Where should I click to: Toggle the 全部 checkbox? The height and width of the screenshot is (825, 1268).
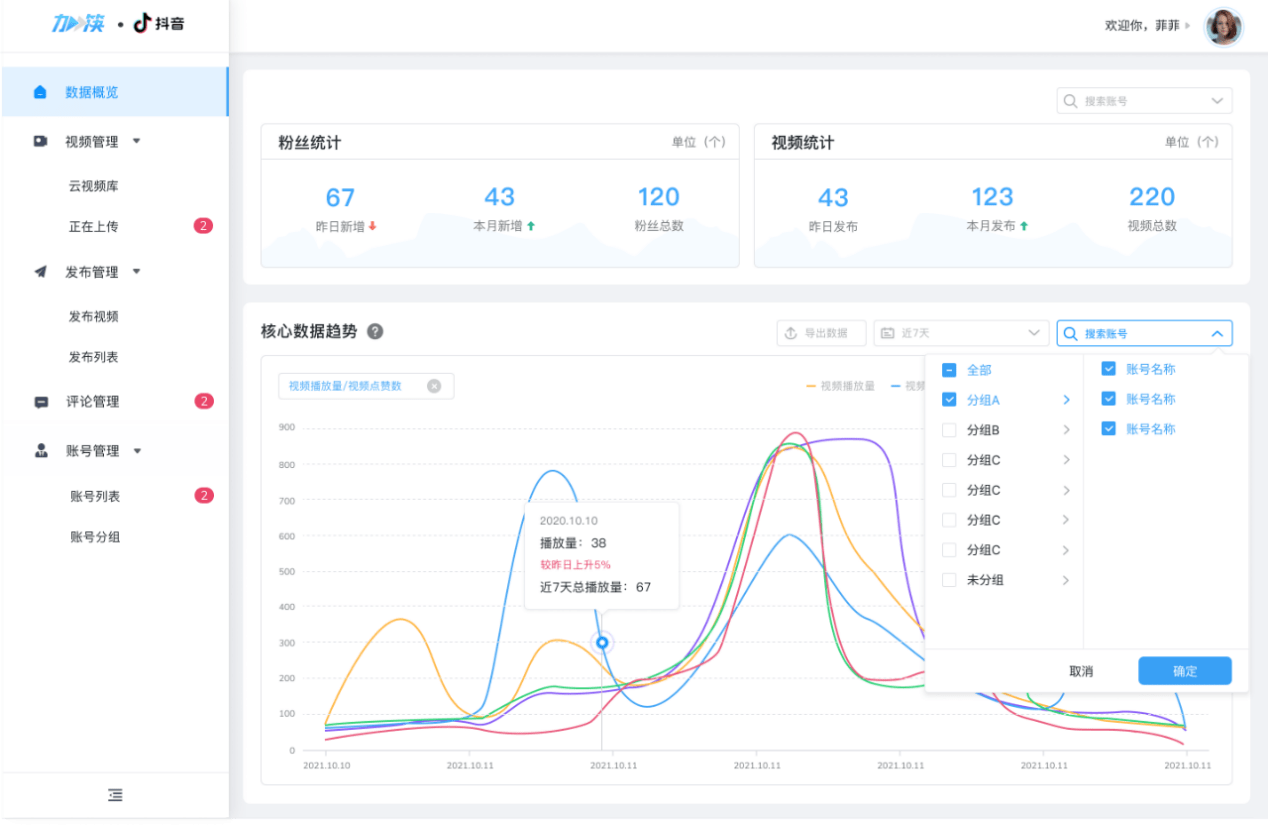(x=949, y=370)
